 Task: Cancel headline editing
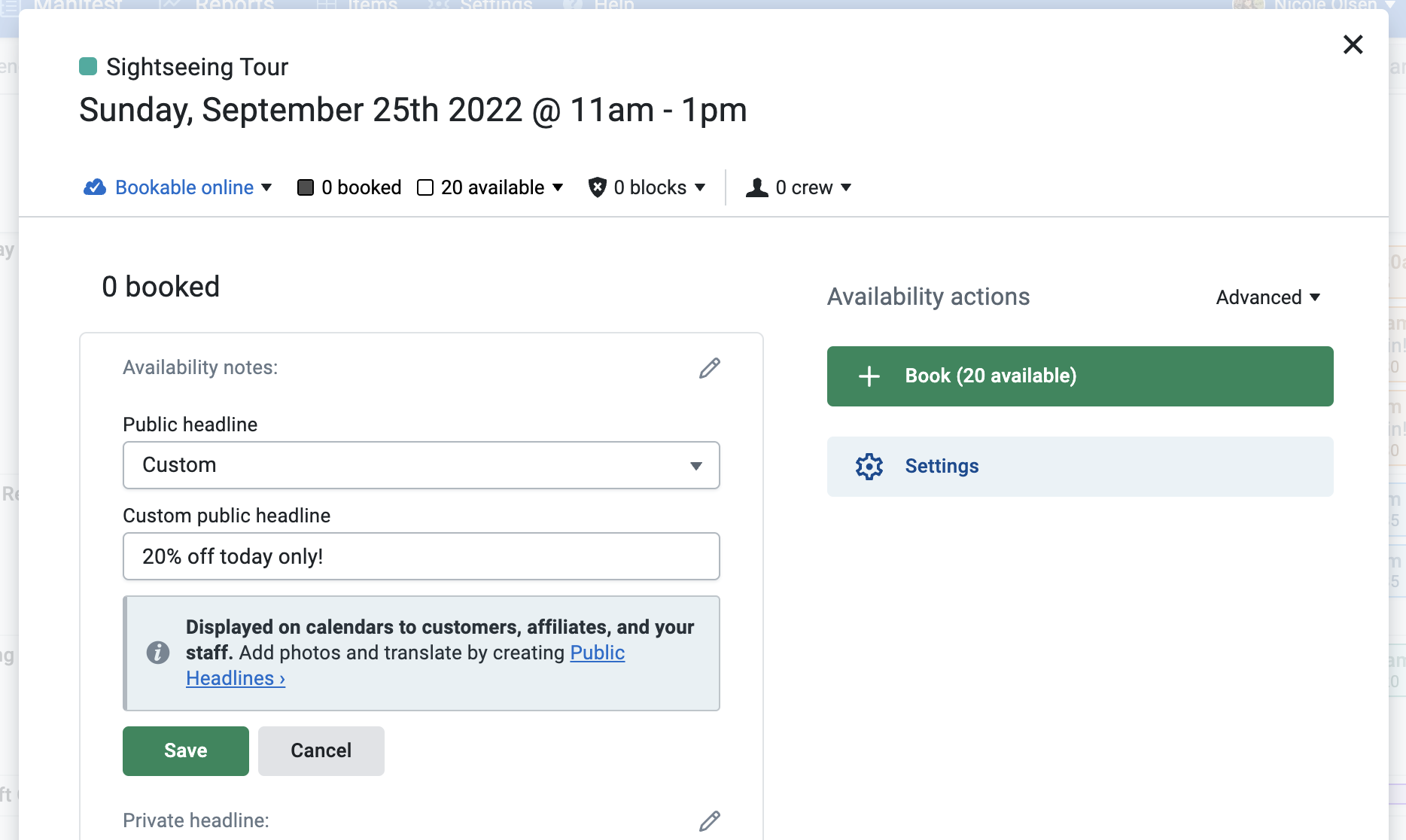pyautogui.click(x=321, y=750)
